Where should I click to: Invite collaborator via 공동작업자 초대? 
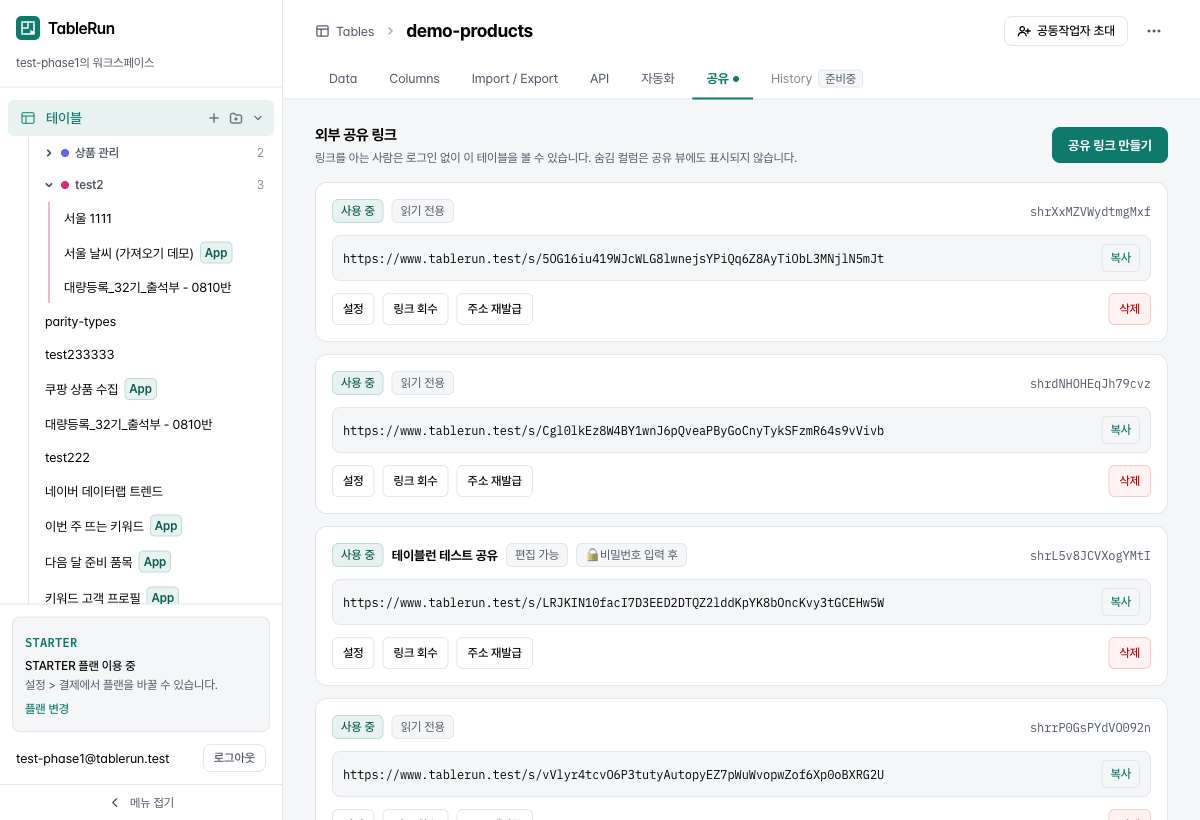point(1066,31)
